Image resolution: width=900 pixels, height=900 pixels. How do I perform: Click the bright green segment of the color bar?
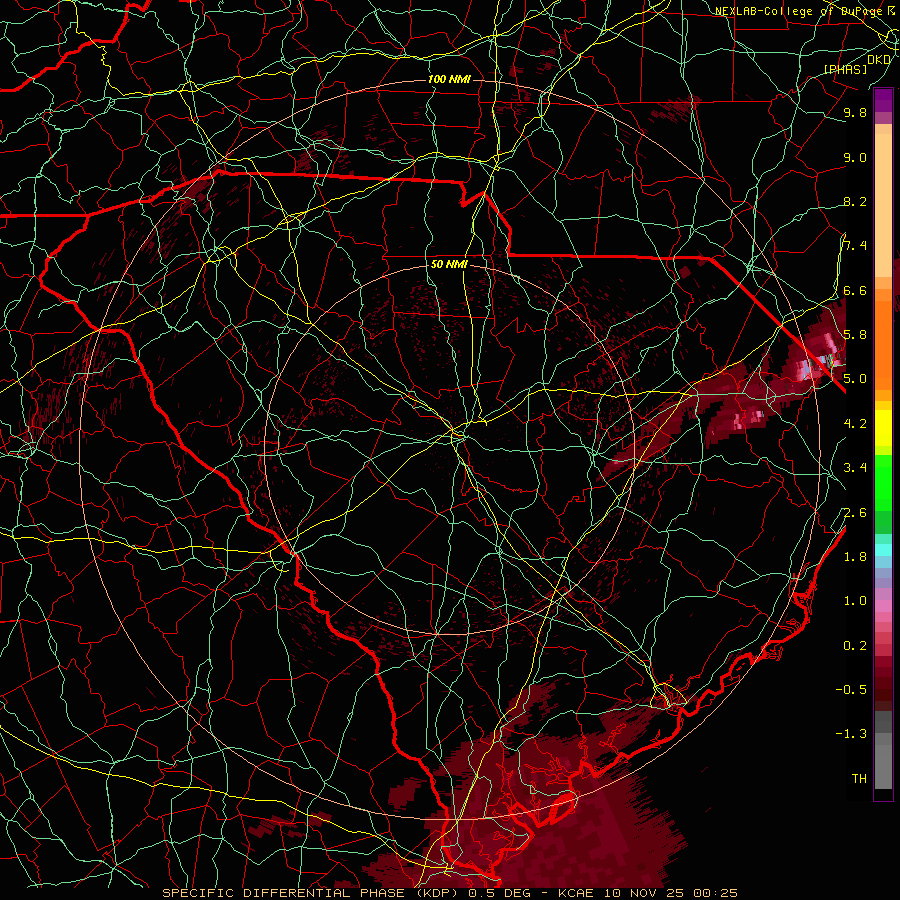click(883, 483)
